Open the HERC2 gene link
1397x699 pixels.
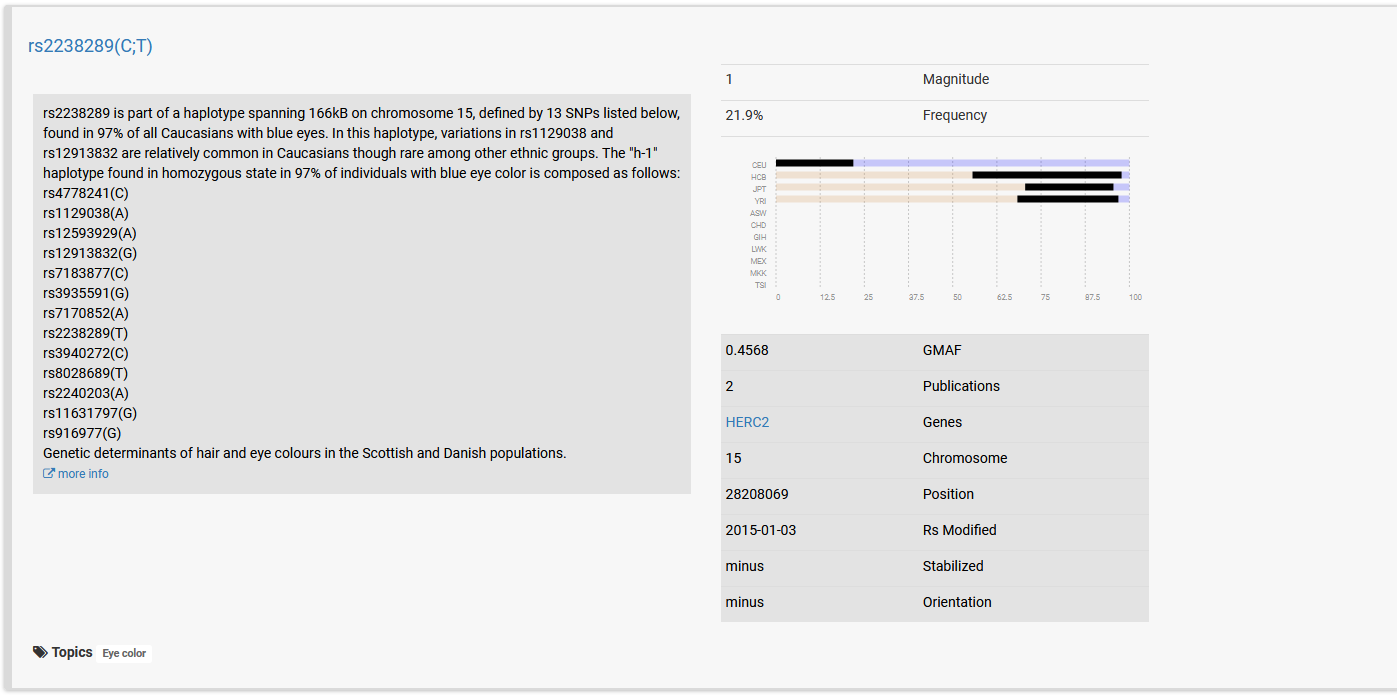coord(747,422)
